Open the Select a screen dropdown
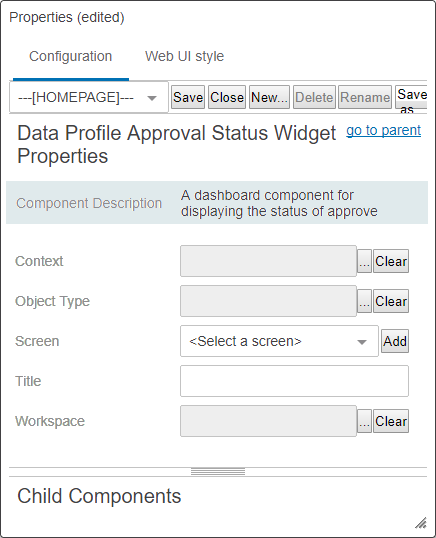436x538 pixels. (x=279, y=341)
